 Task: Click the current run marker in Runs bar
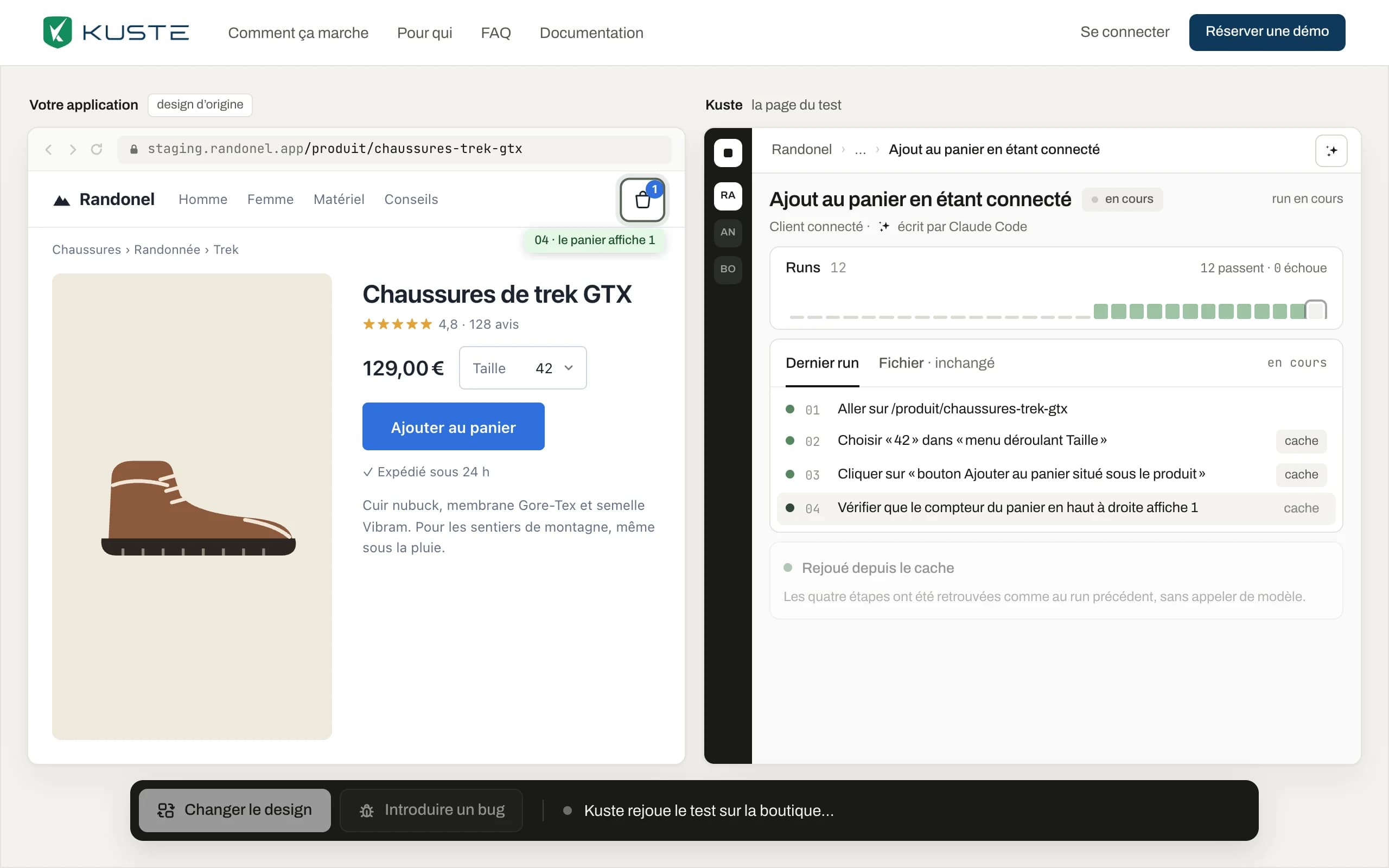tap(1316, 310)
